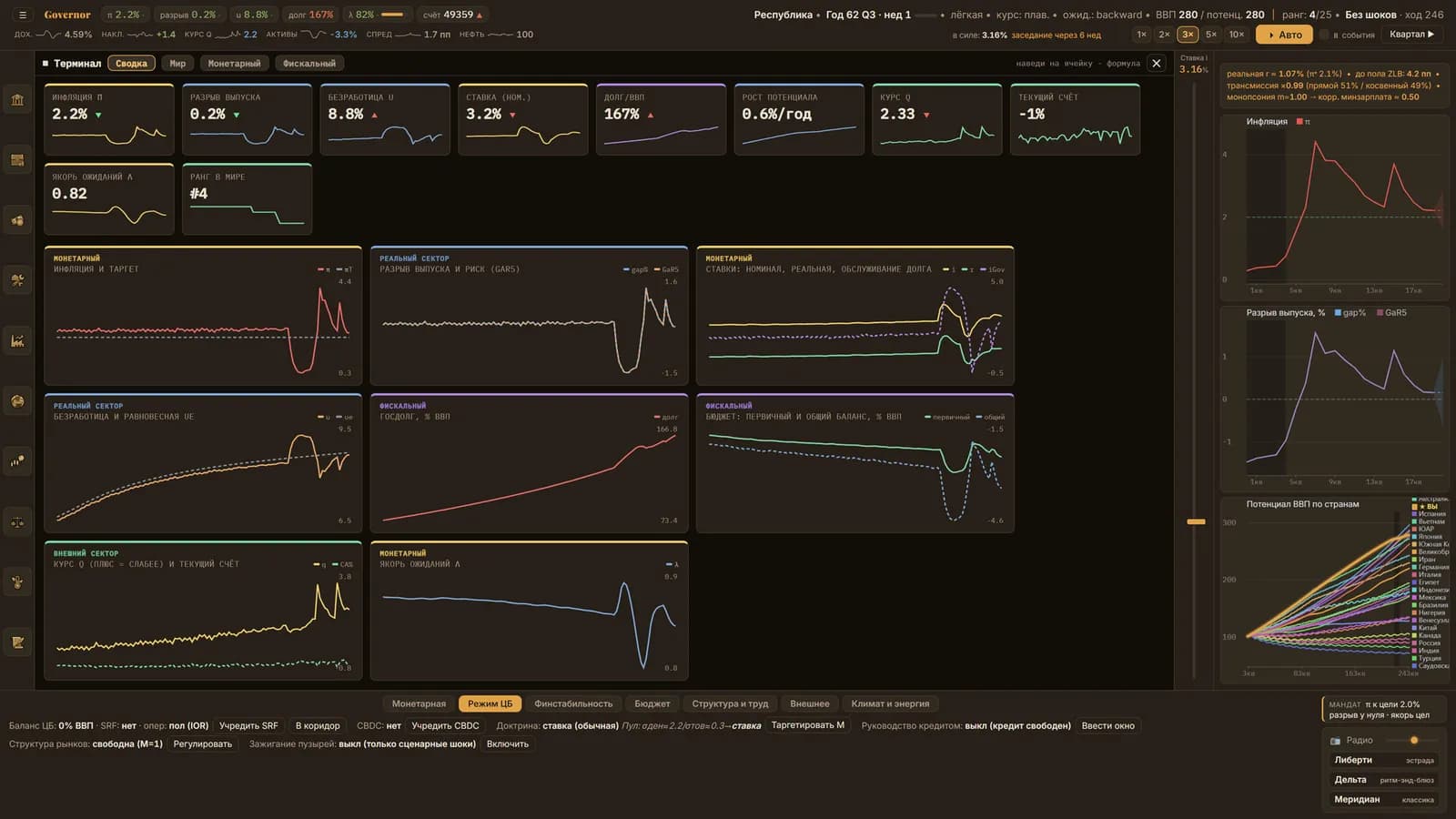Set simulation speed to 2×

[x=1164, y=35]
